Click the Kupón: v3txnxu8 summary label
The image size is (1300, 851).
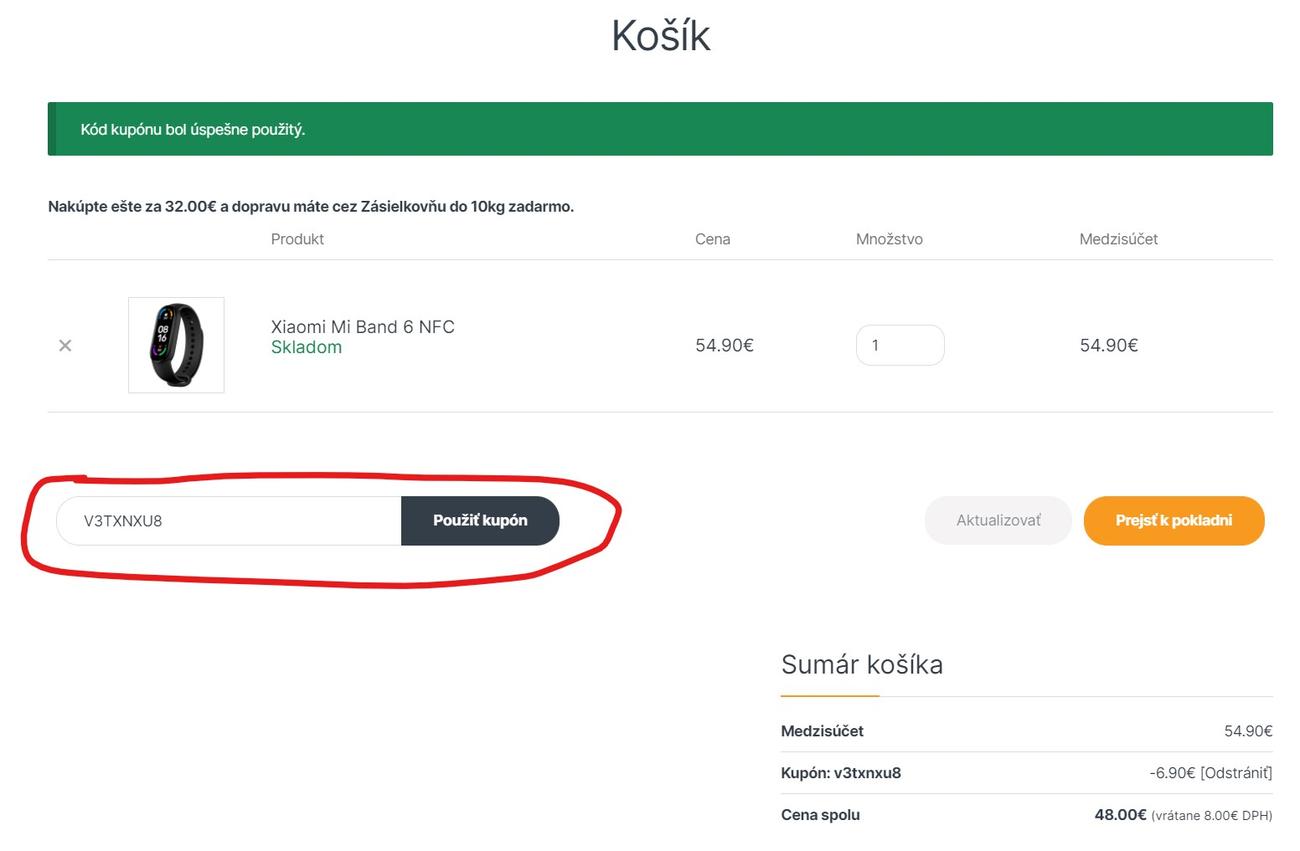click(840, 773)
